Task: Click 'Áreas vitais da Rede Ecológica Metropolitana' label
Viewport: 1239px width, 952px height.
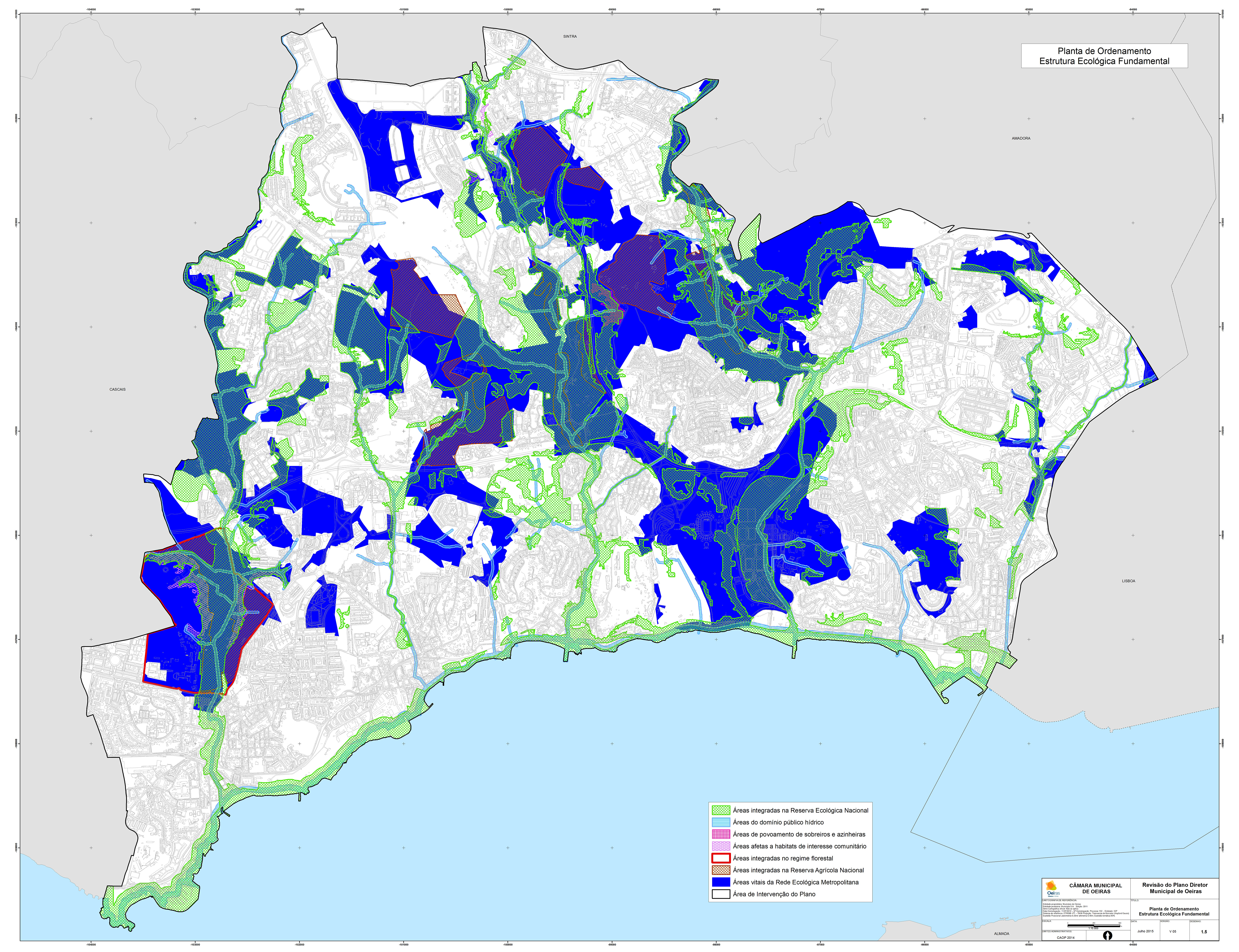Action: tap(796, 882)
